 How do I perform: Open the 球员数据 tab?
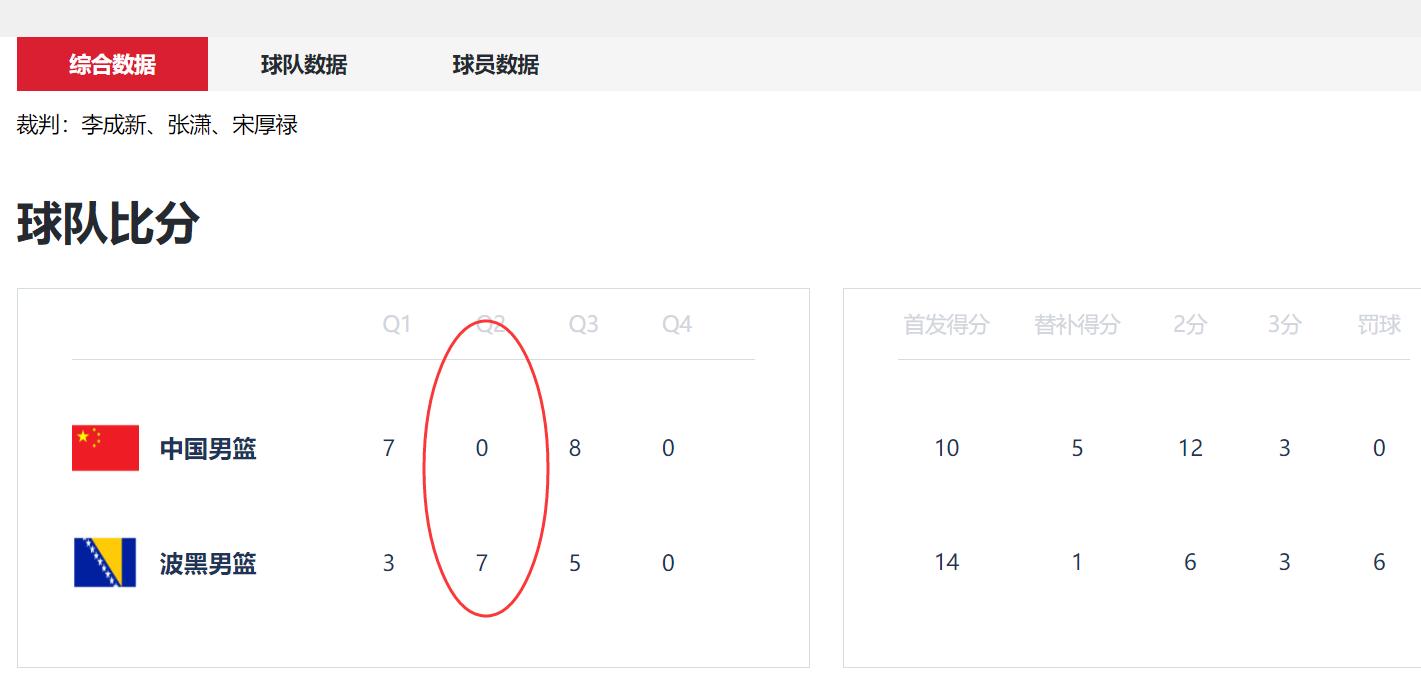(496, 64)
